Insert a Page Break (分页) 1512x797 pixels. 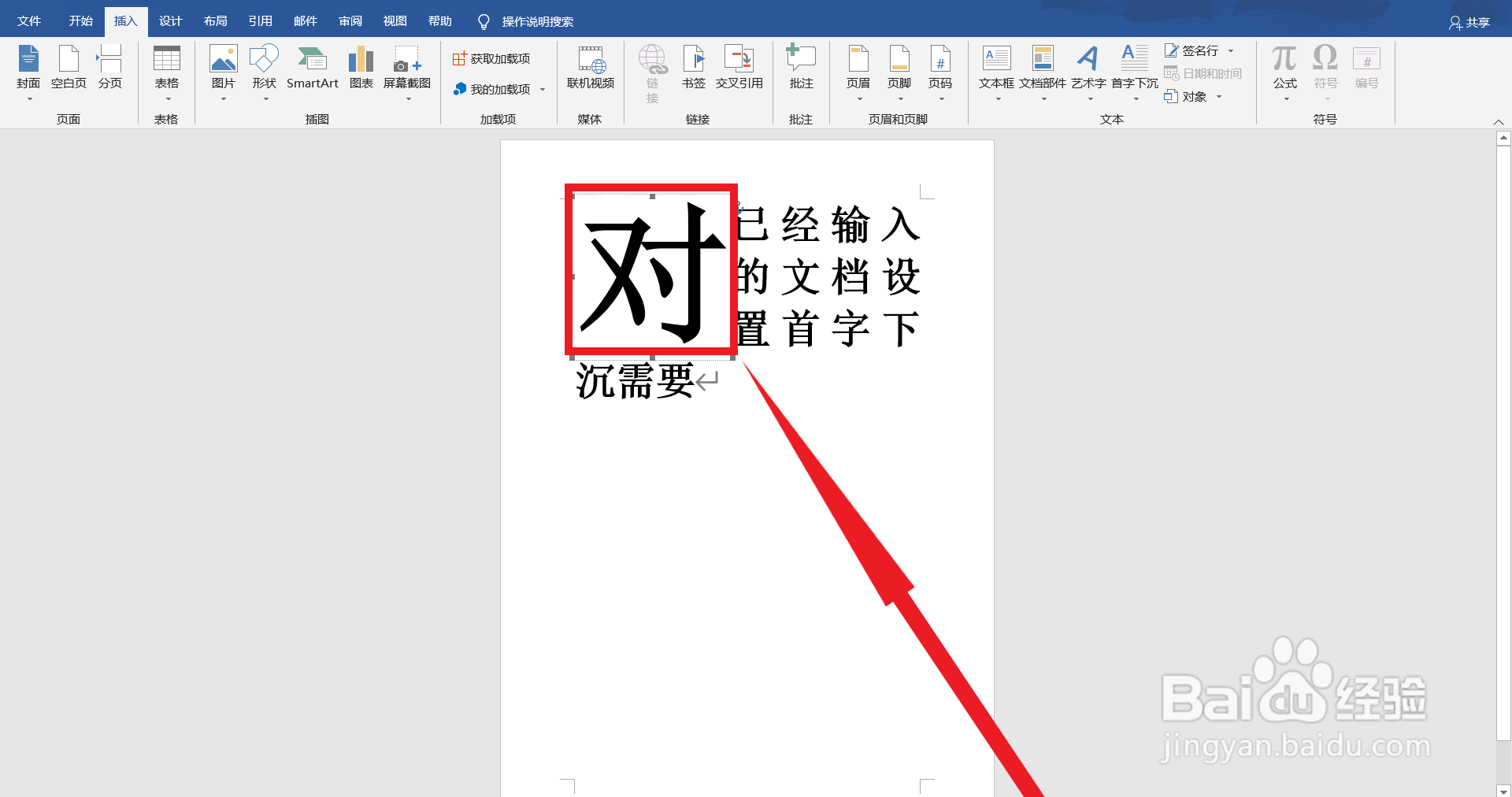pos(109,68)
